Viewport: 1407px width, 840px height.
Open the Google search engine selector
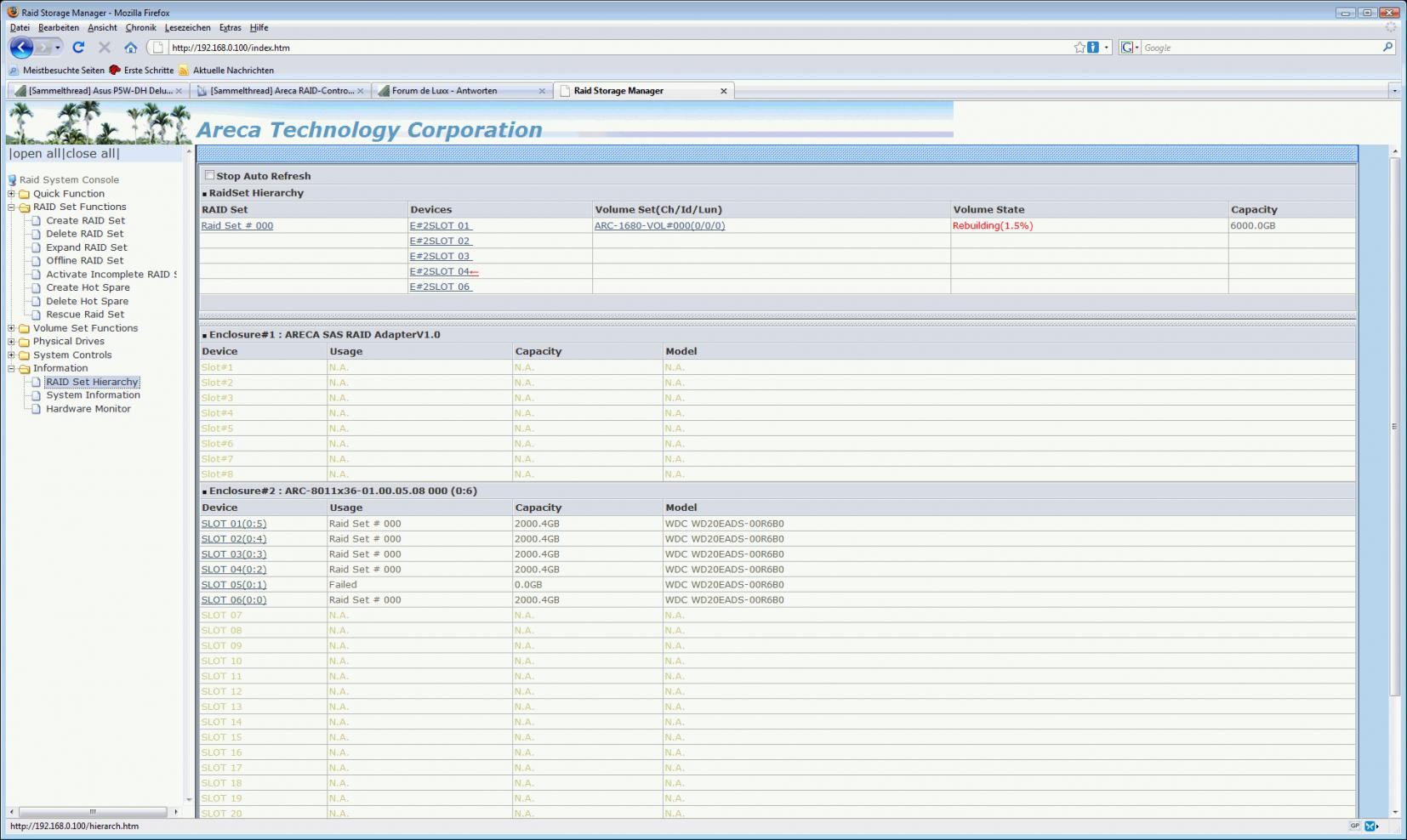tap(1130, 48)
